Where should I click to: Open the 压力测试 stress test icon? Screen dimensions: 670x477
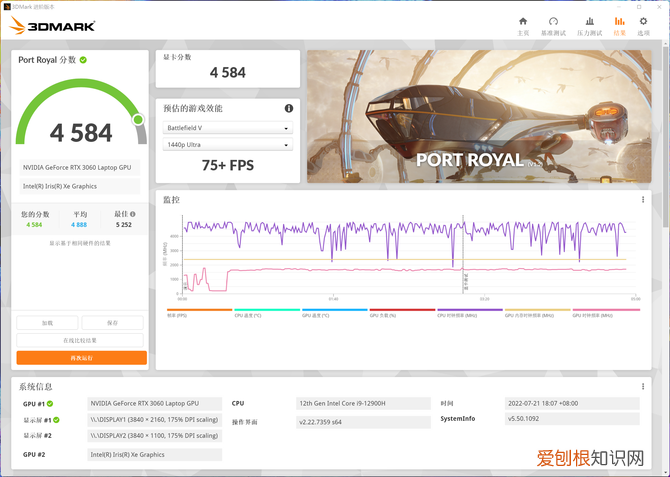point(589,25)
